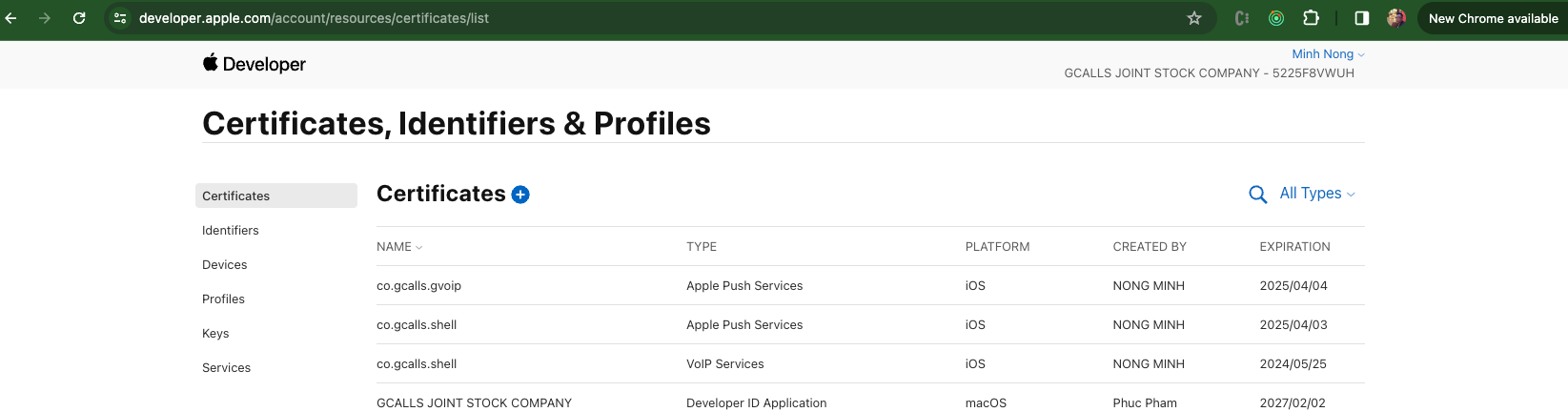Open the Minh Nong account menu

click(x=1327, y=54)
